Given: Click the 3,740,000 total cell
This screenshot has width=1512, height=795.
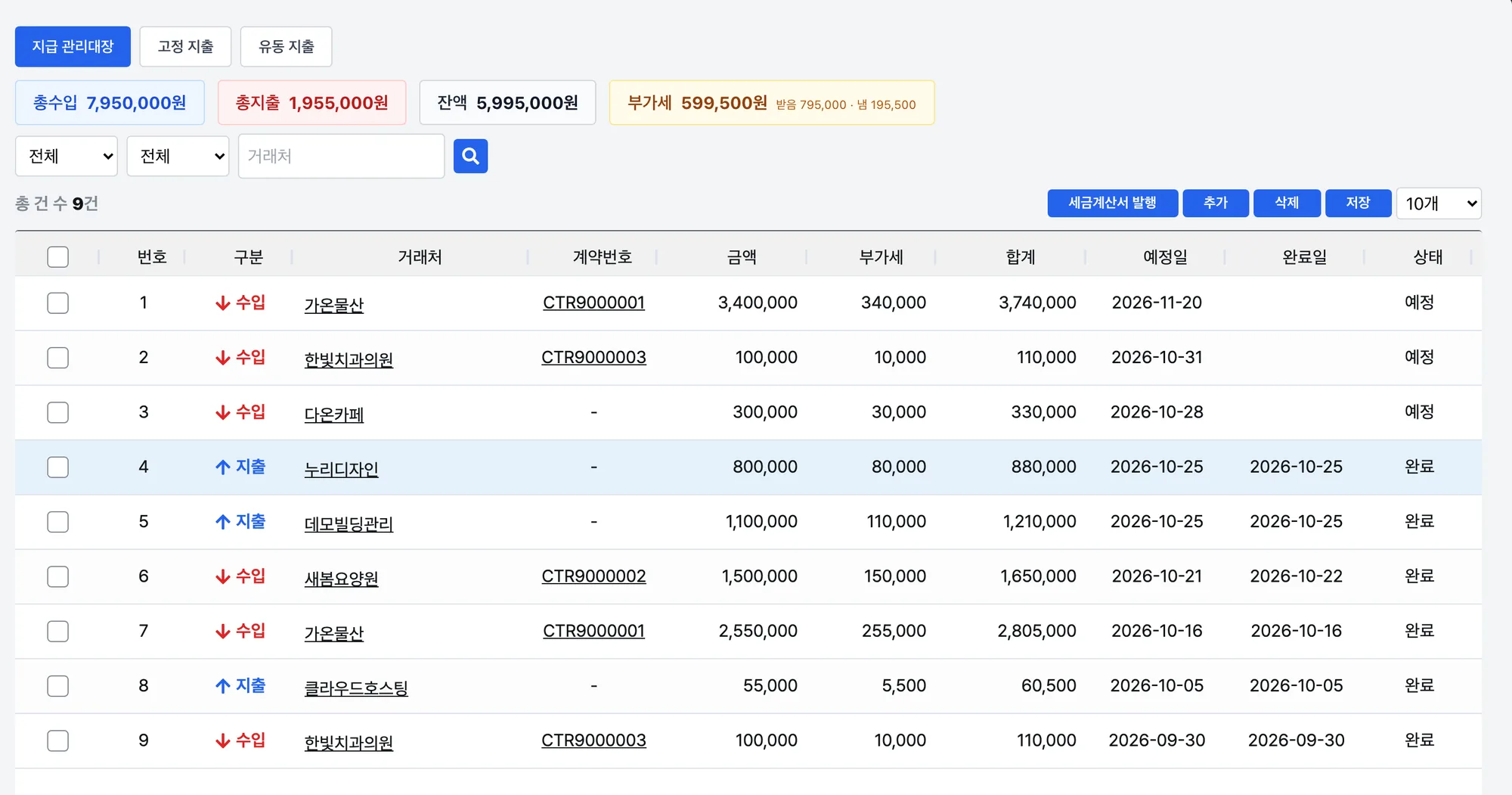Looking at the screenshot, I should click(x=1037, y=303).
